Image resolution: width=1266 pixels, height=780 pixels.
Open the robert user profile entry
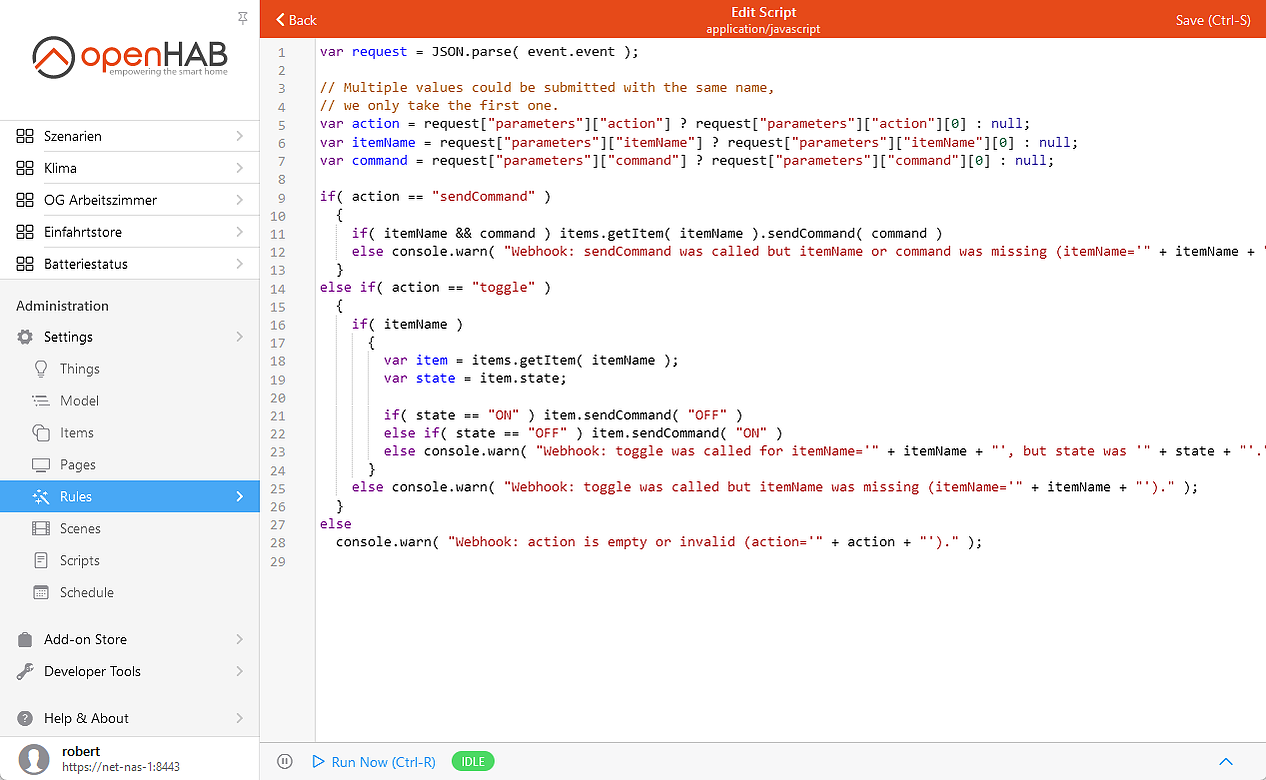[130, 759]
